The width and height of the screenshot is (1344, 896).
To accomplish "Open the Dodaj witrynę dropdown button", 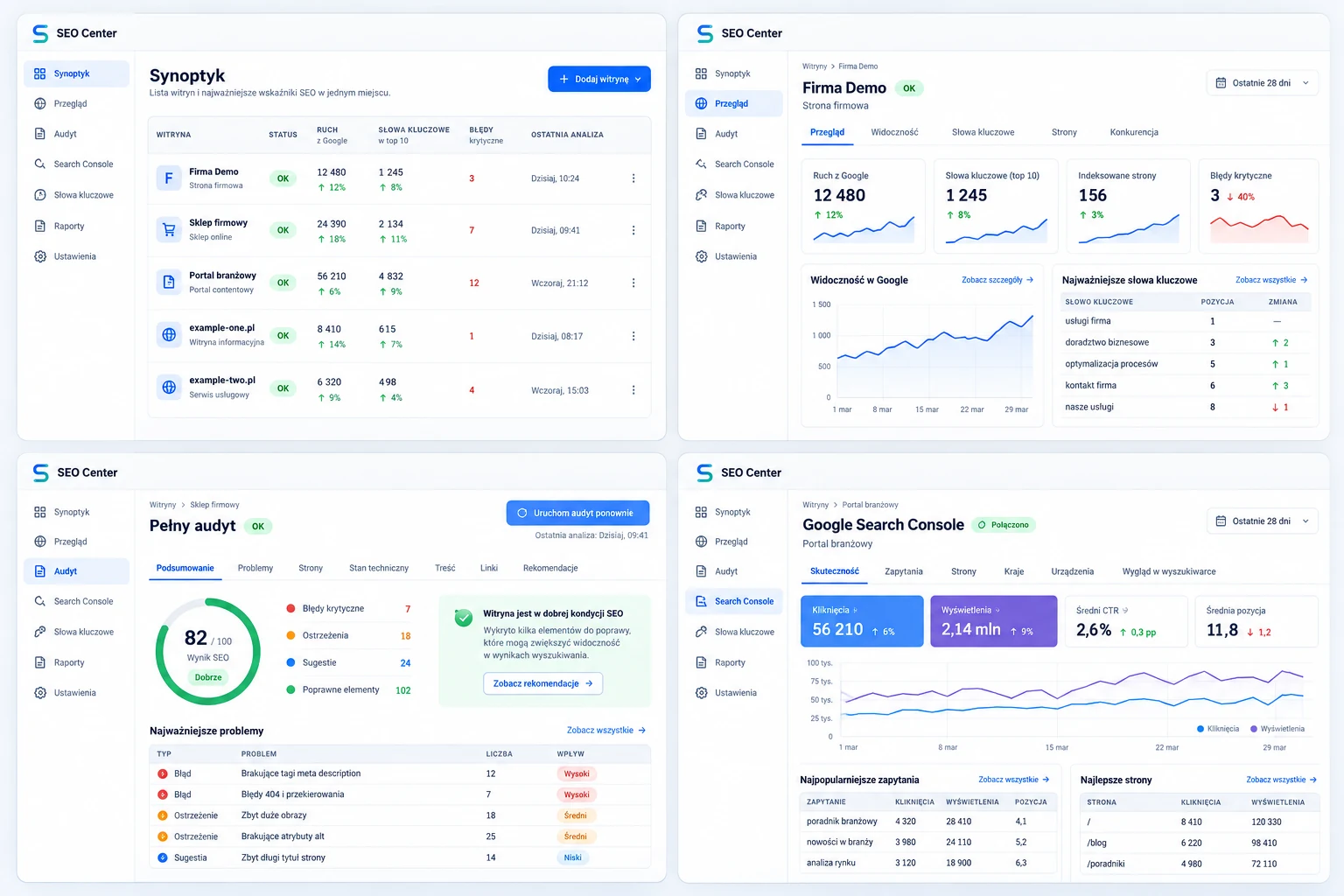I will click(x=599, y=79).
